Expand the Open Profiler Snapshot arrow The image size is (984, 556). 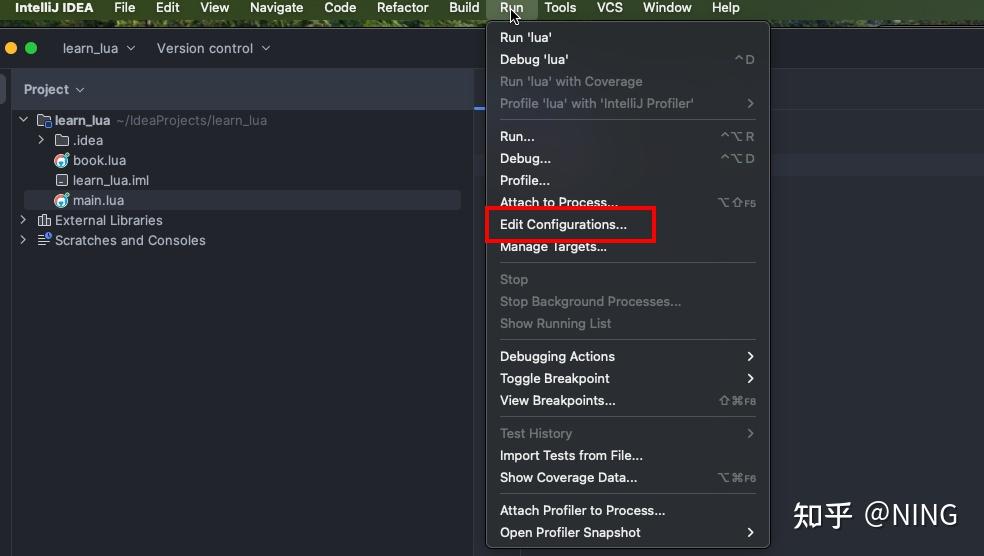[750, 533]
